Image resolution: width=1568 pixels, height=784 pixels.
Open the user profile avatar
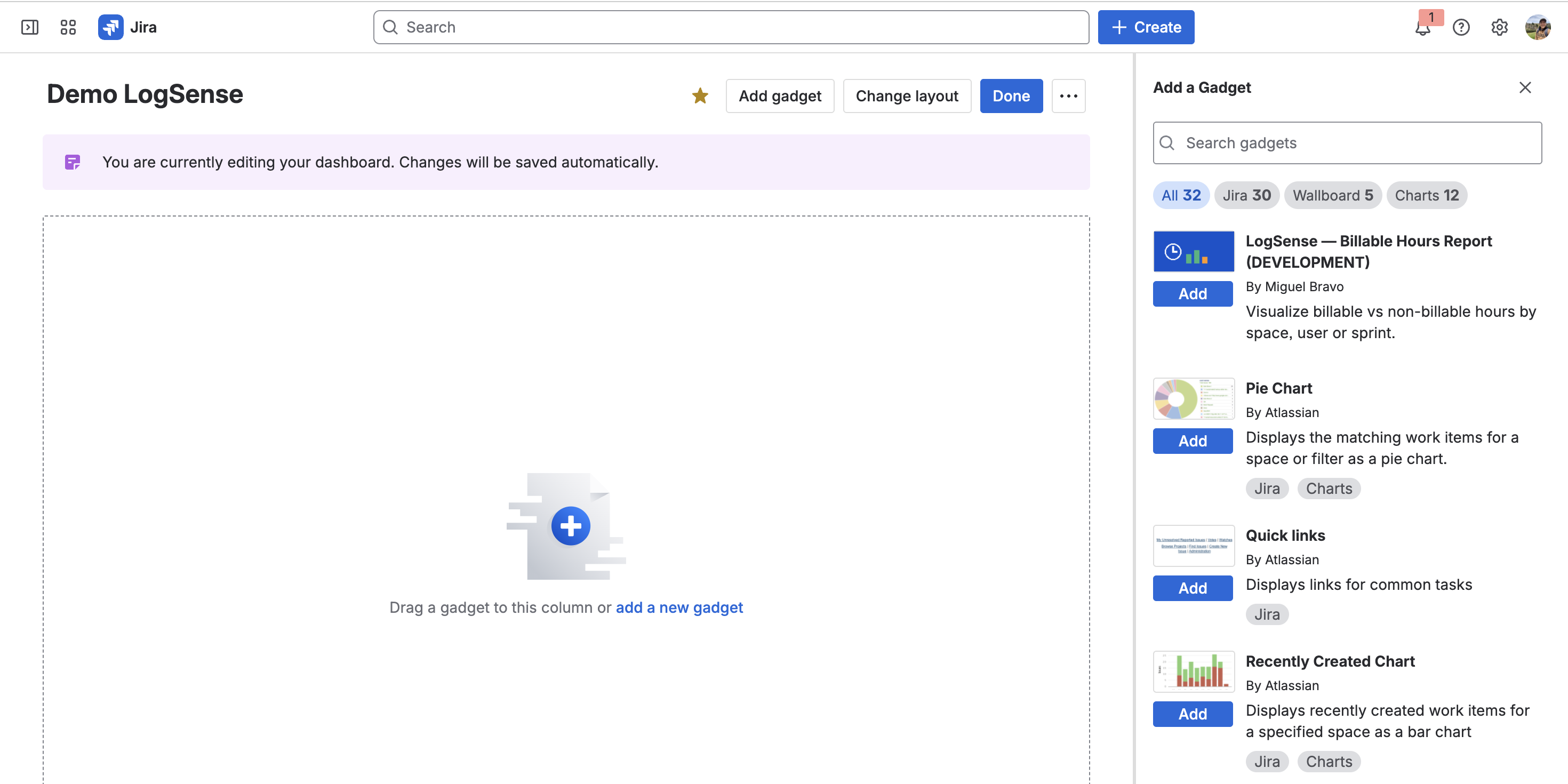tap(1538, 27)
